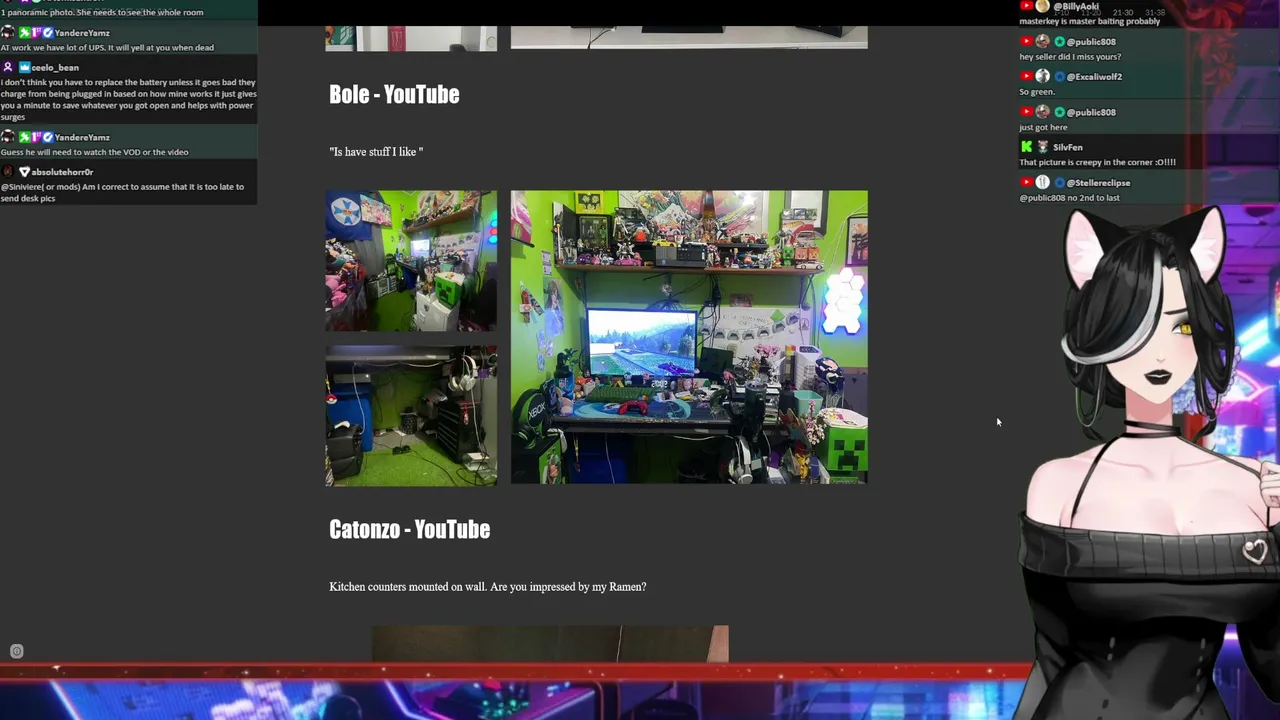Click the avatar above 'AT work we have lot of UPS'

[x=8, y=33]
